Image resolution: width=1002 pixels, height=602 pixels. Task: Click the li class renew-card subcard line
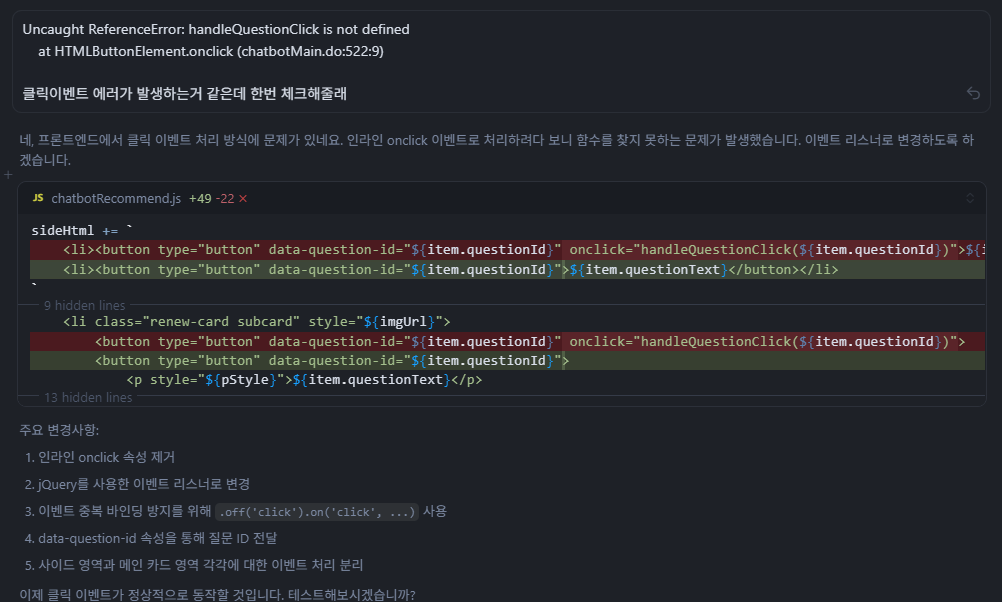pyautogui.click(x=257, y=321)
